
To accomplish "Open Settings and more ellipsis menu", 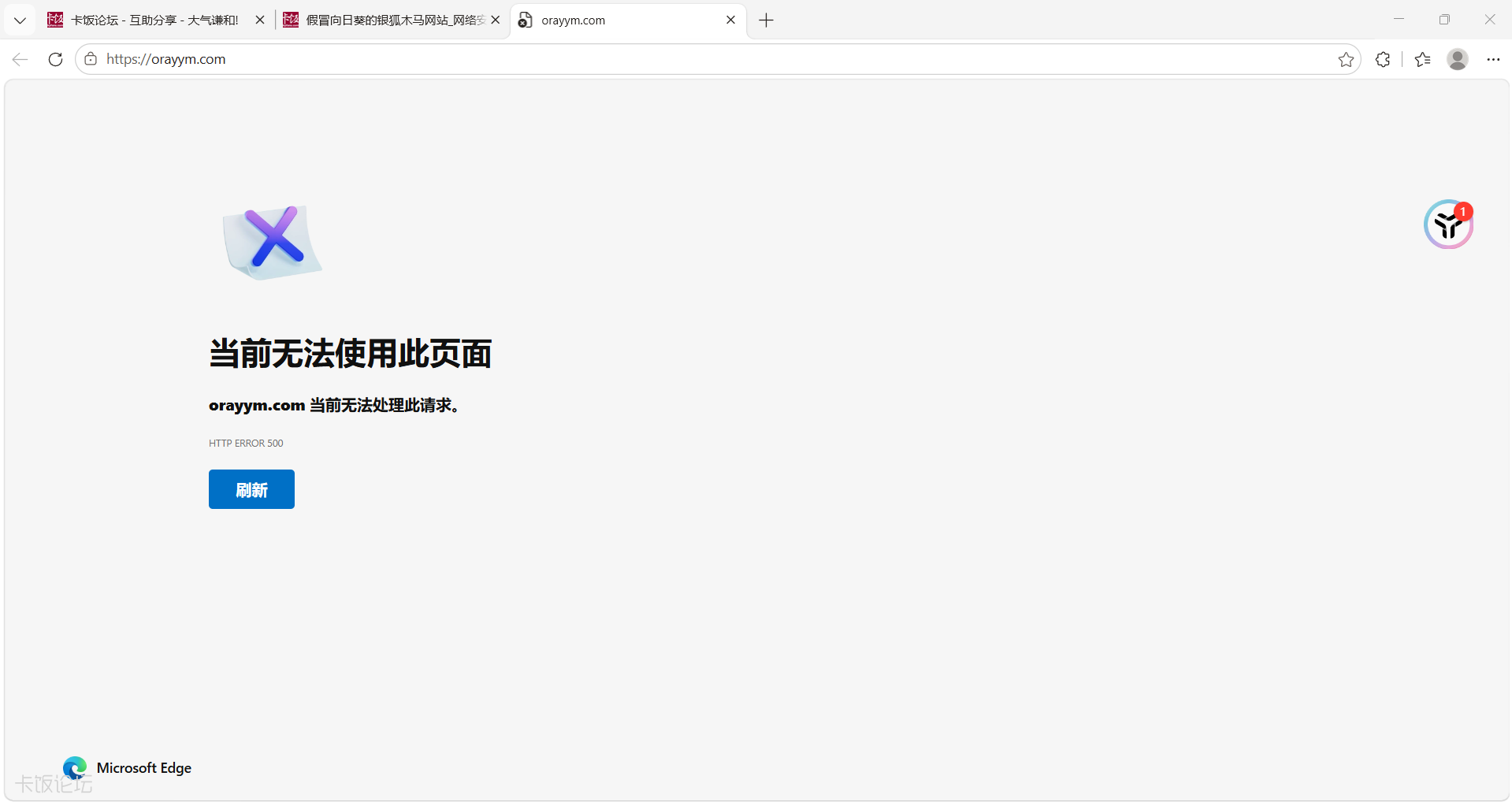I will 1493,59.
